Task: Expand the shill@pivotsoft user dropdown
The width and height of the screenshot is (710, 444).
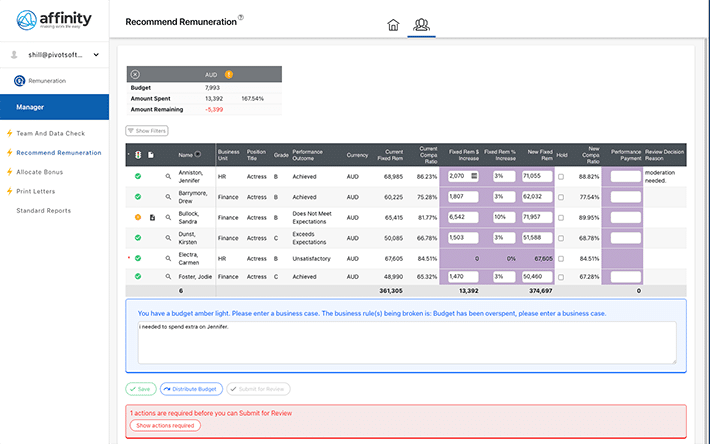Action: click(x=96, y=54)
